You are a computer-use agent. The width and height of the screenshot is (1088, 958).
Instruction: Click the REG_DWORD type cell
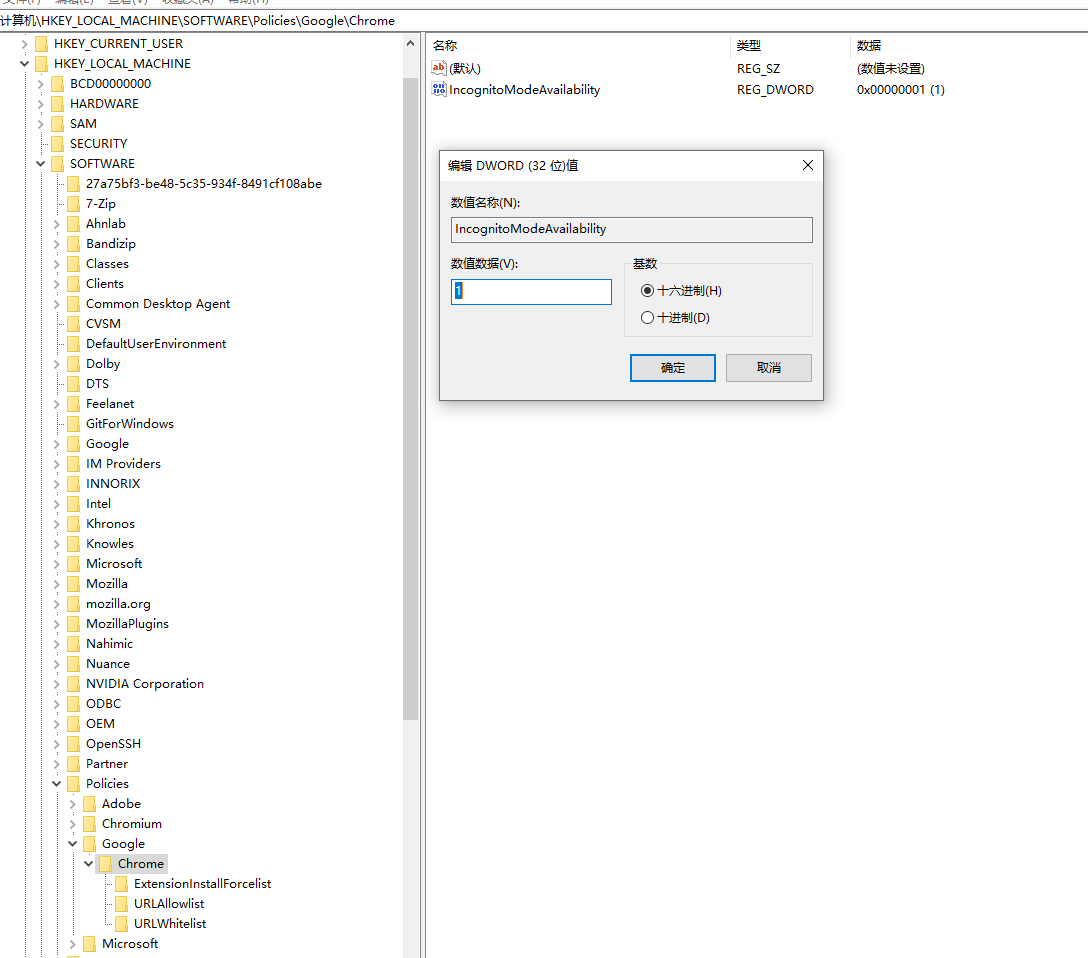775,89
